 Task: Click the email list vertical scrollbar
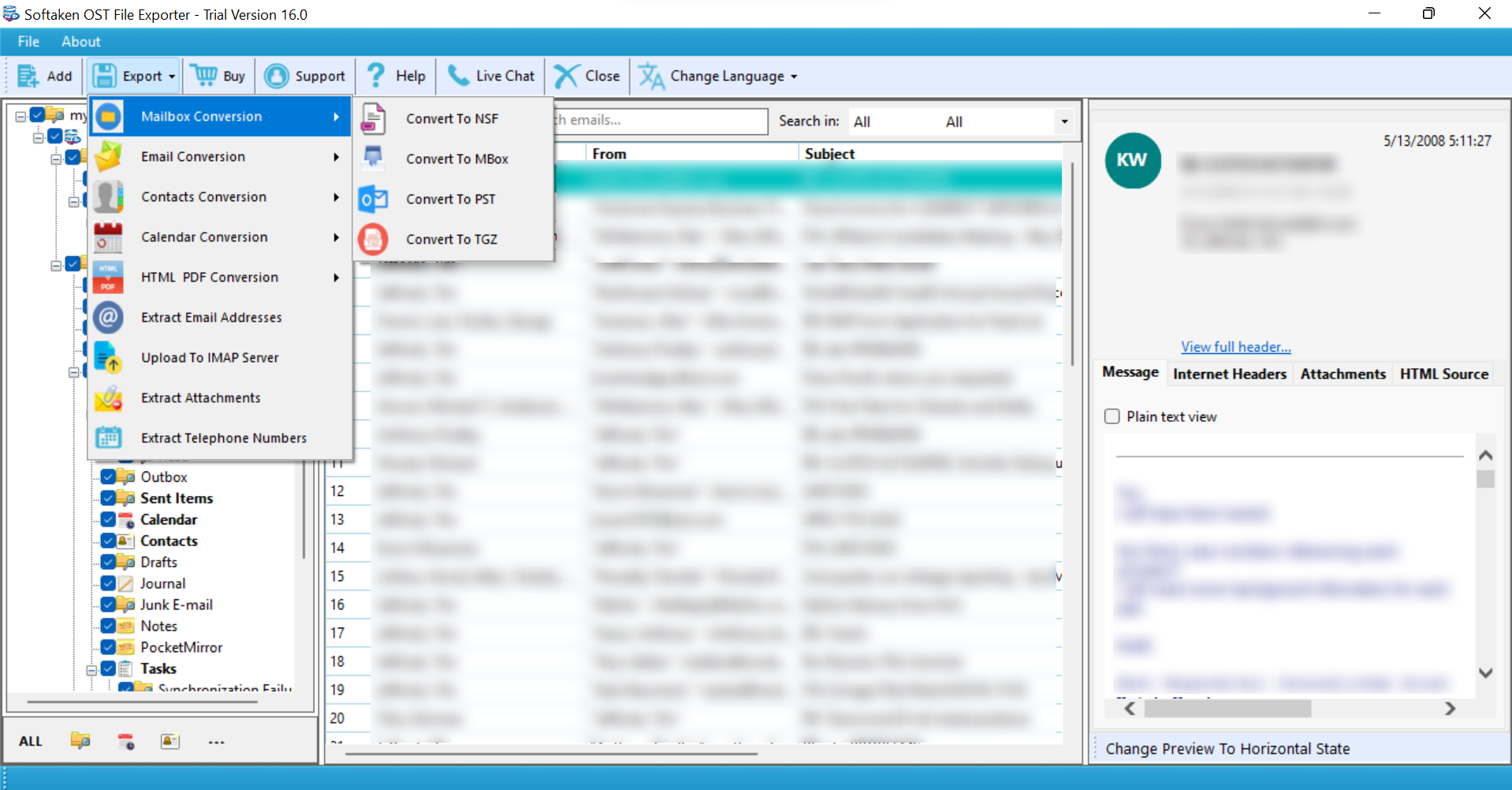(x=1072, y=264)
